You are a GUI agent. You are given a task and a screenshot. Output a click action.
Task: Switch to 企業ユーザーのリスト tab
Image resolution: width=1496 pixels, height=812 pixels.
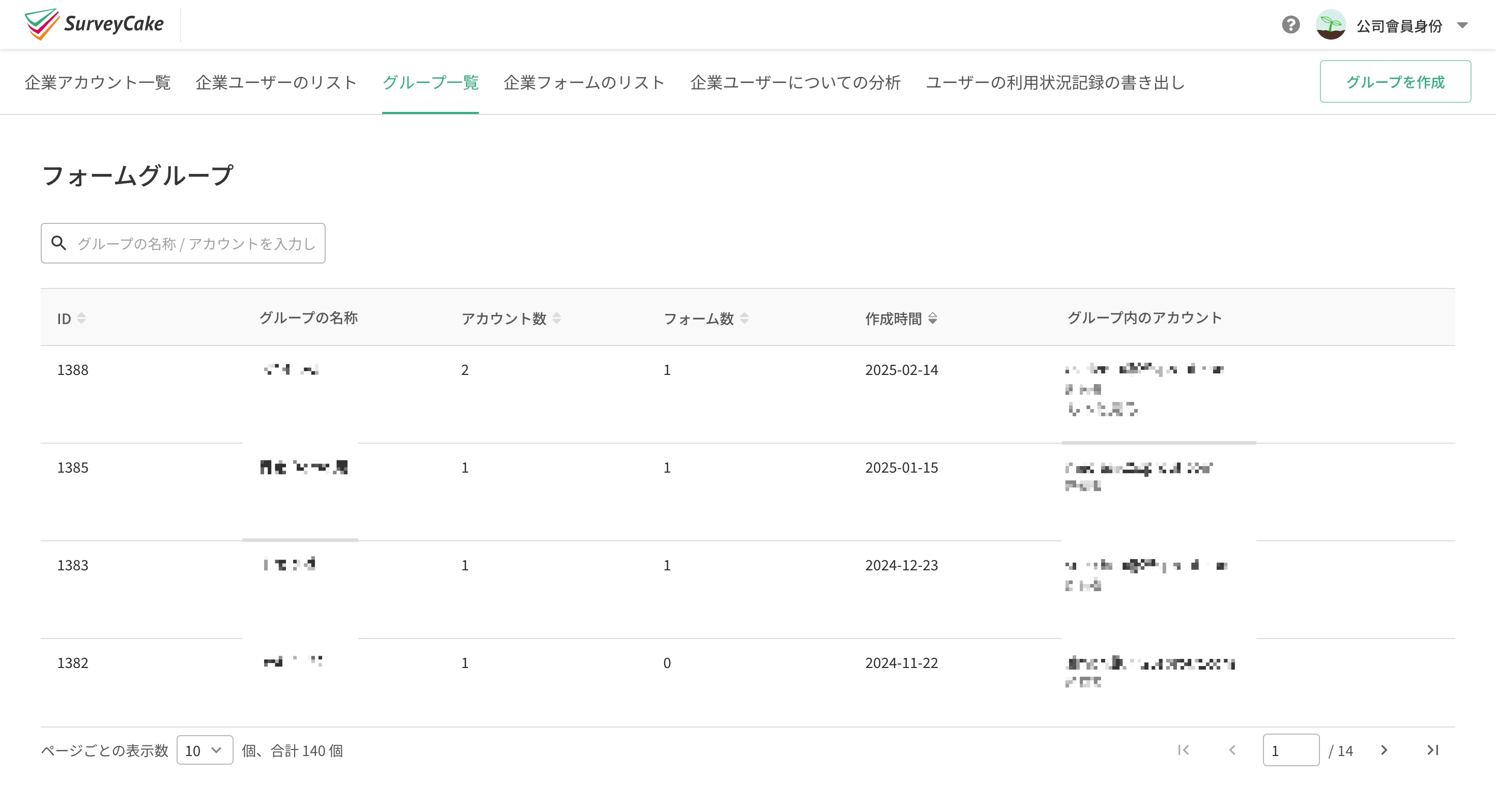coord(276,82)
